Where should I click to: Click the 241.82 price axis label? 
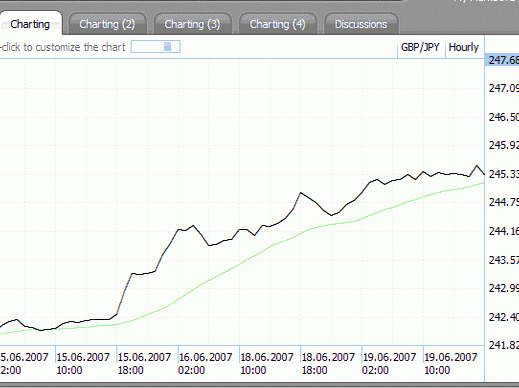[x=503, y=345]
